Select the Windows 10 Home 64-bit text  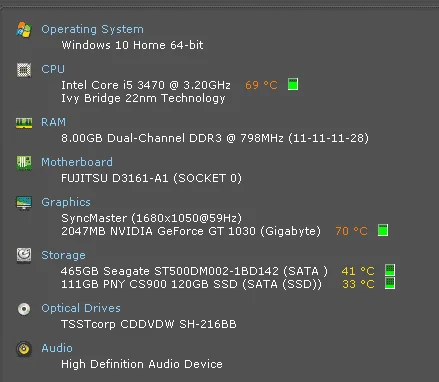(x=132, y=45)
